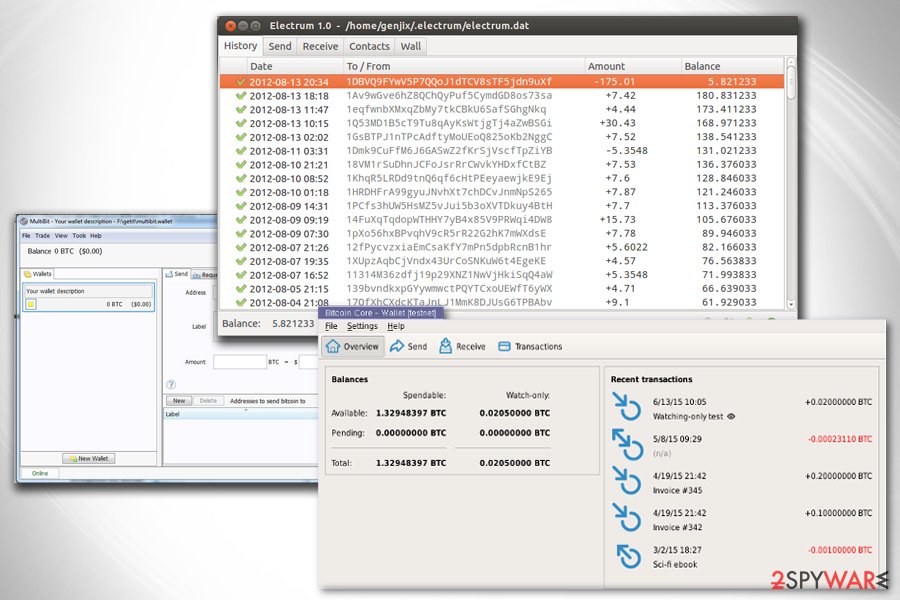Screen dimensions: 900x600
Task: Open the Trade menu in MultiBit
Action: coord(42,235)
